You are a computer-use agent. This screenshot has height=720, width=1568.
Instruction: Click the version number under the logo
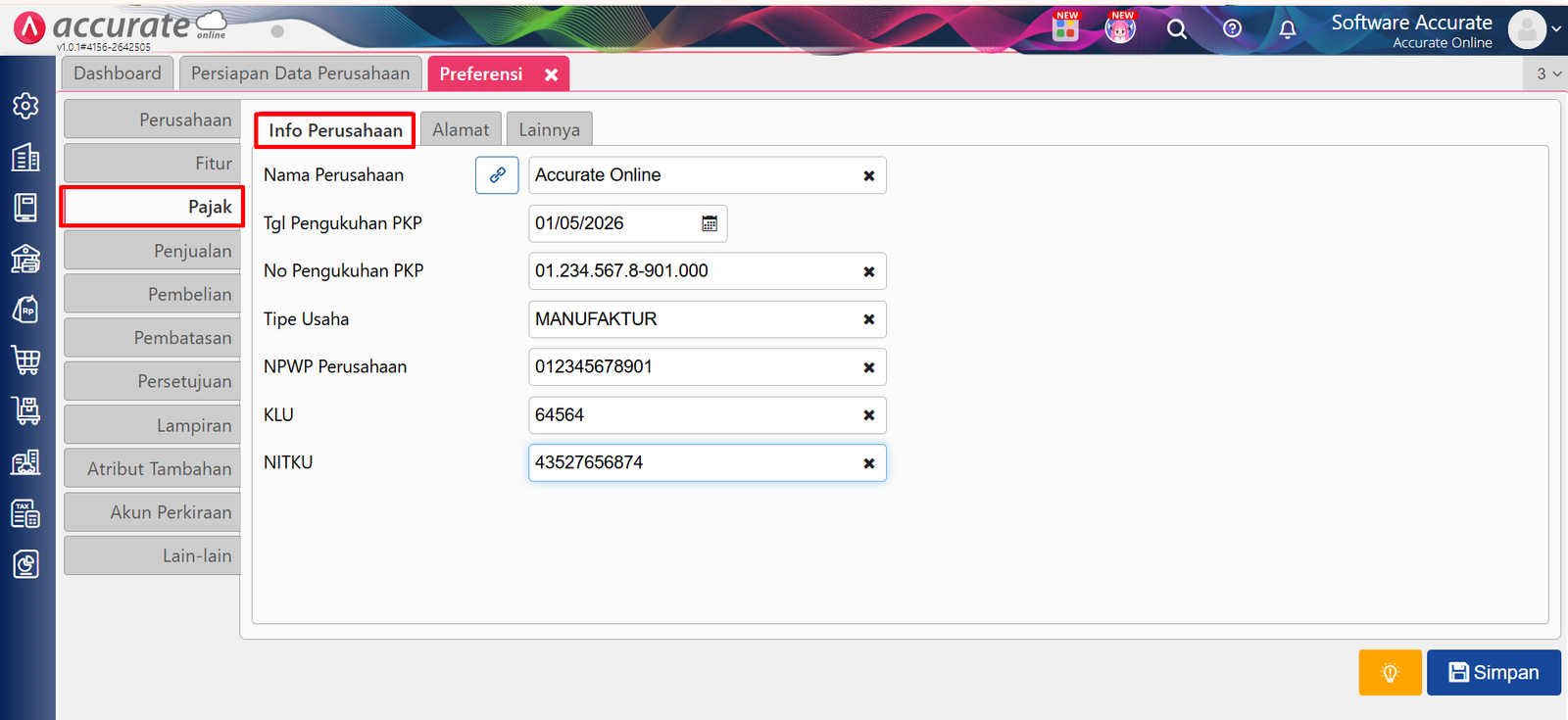click(103, 47)
